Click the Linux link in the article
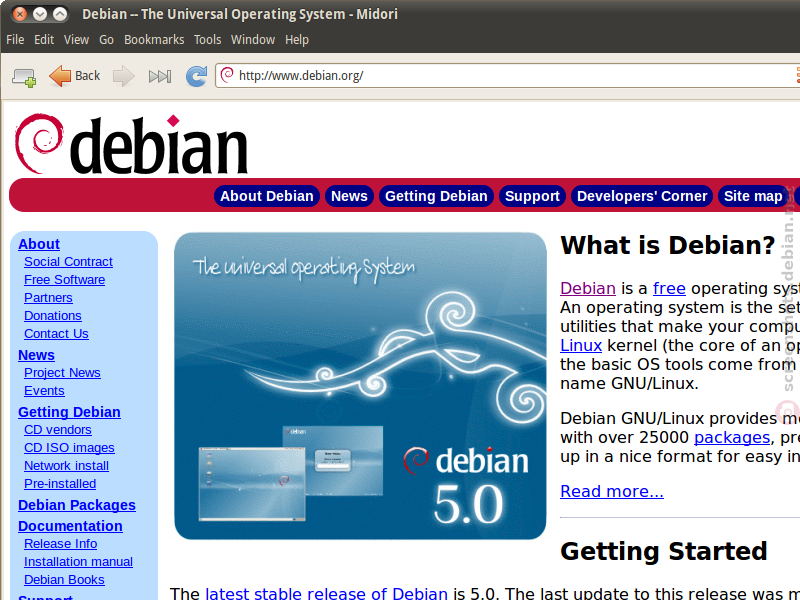800x600 pixels. pos(581,345)
